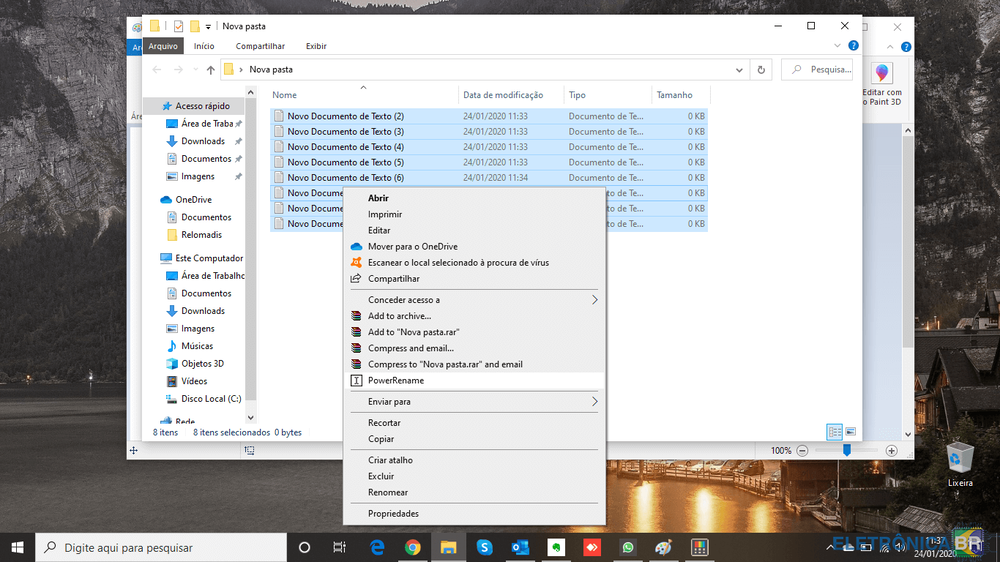Open WhatsApp from the taskbar
Screen dimensions: 1000x562
[628, 547]
